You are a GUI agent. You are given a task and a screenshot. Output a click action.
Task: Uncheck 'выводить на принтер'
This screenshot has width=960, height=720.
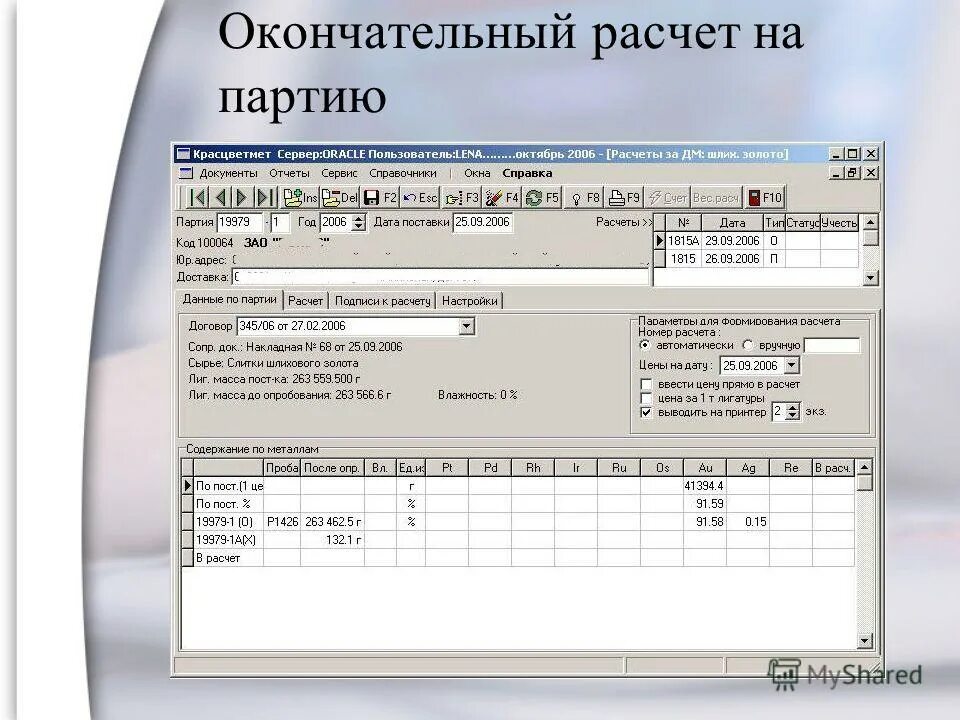tap(645, 412)
